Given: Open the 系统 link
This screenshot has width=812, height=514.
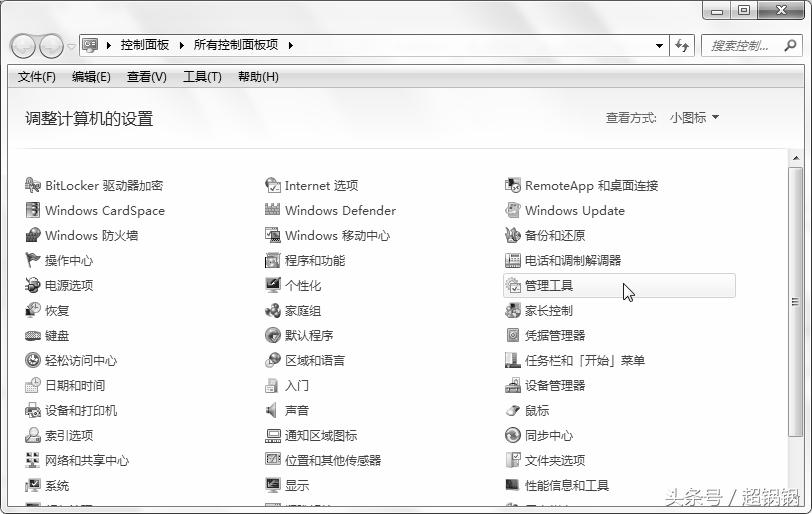Looking at the screenshot, I should [57, 486].
